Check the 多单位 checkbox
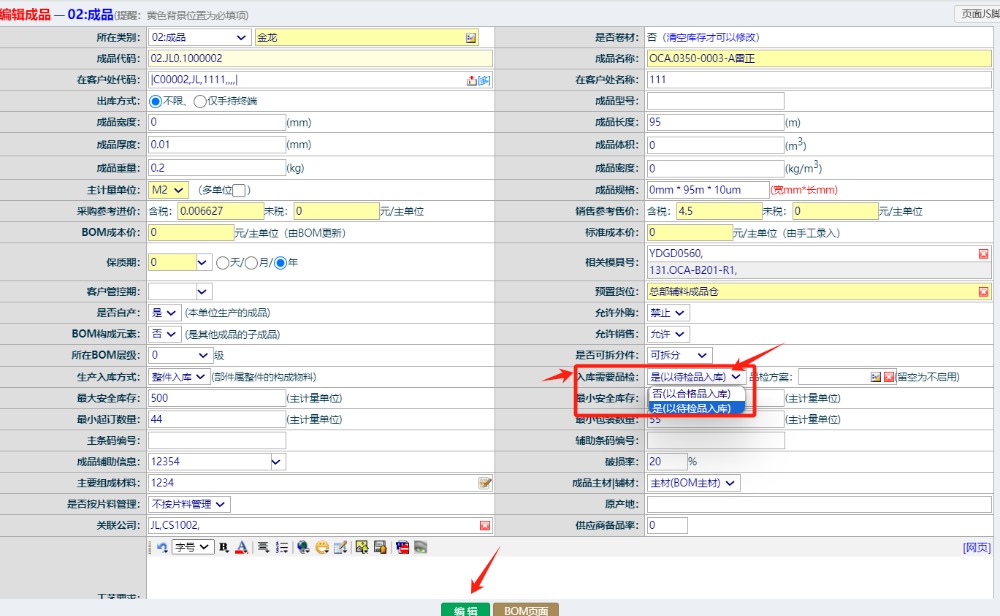Viewport: 1000px width, 616px height. (240, 190)
